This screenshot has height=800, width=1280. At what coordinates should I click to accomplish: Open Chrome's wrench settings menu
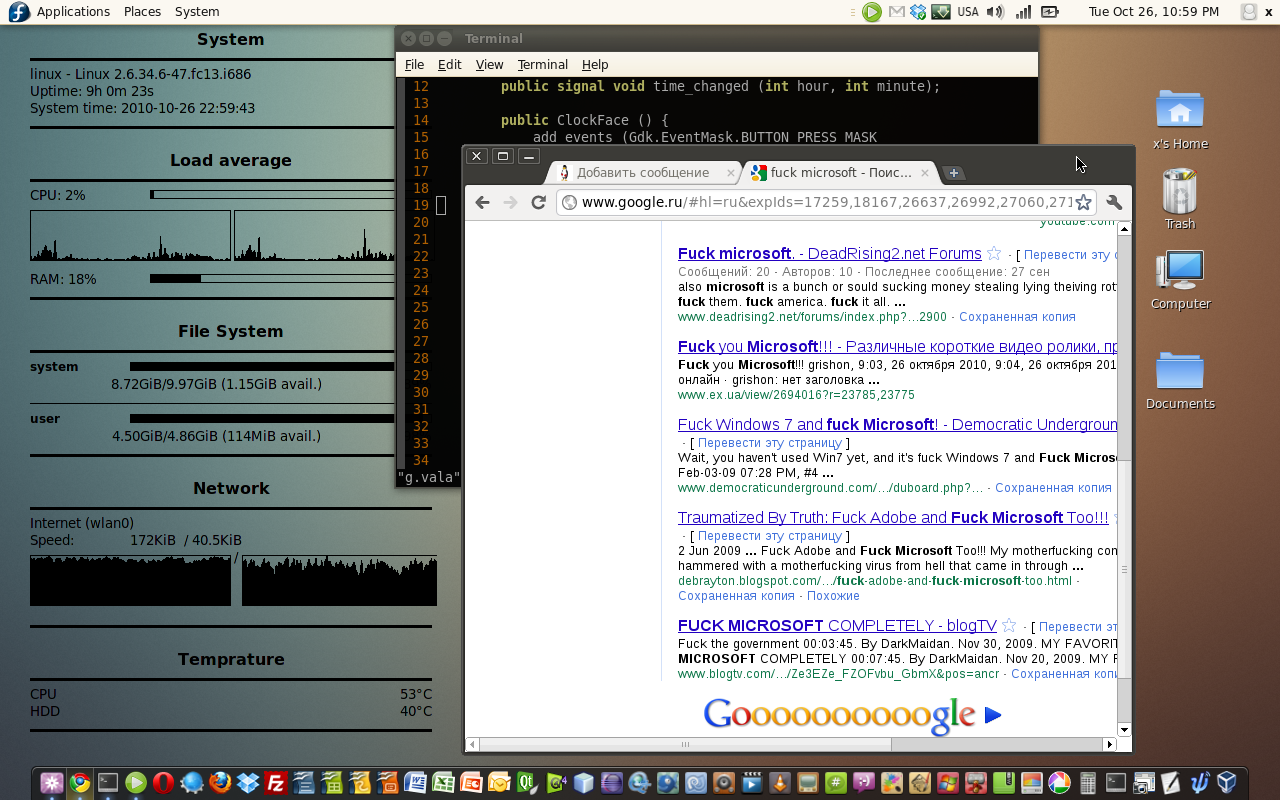coord(1114,202)
